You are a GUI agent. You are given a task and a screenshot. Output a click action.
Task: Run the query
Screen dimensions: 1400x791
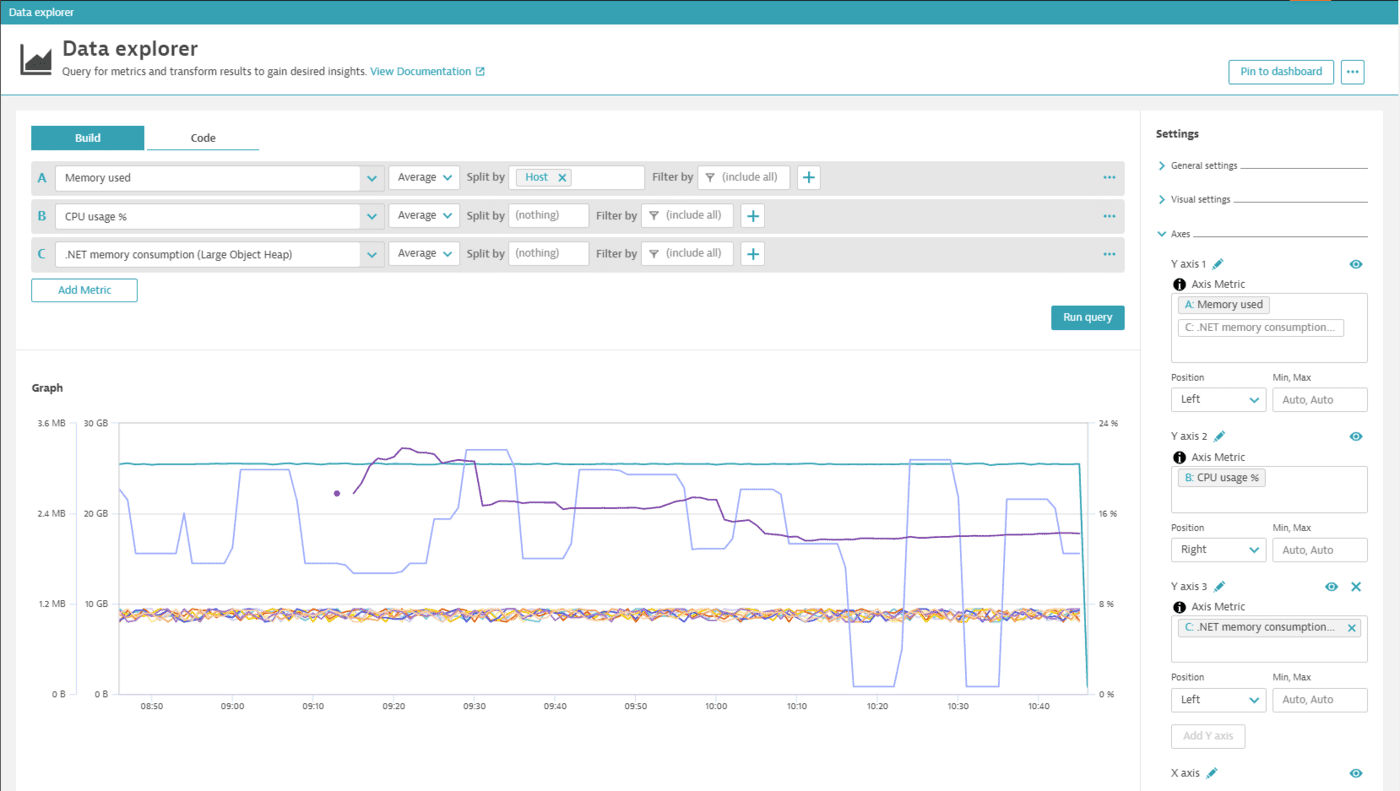(x=1087, y=317)
